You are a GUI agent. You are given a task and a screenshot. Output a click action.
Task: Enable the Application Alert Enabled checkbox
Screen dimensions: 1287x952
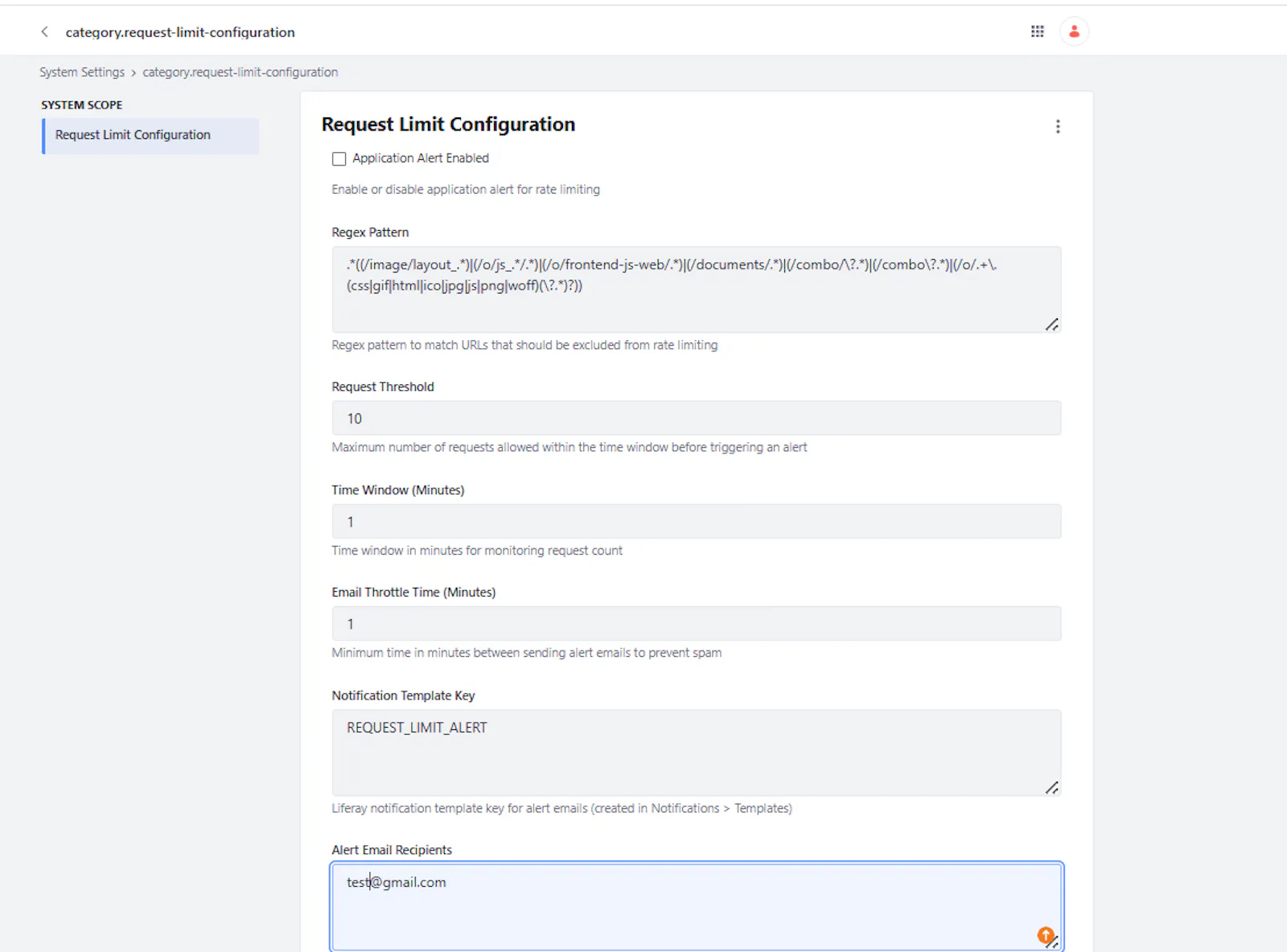pos(339,159)
